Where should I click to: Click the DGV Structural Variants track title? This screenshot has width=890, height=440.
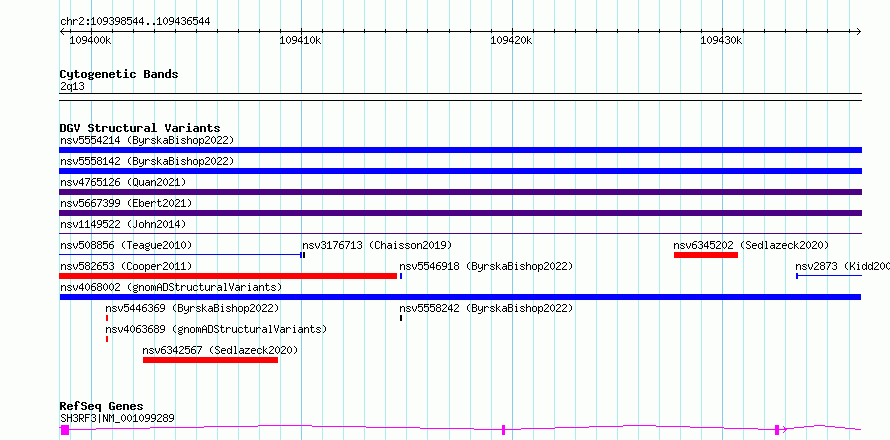[x=140, y=128]
